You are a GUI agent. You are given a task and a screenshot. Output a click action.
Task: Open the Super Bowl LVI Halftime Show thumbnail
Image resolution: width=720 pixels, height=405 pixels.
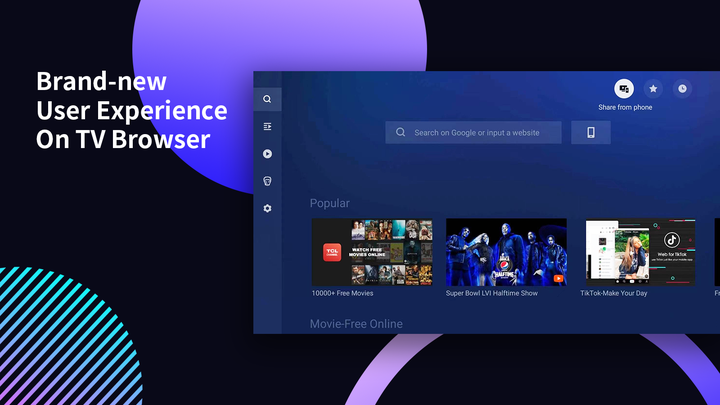[506, 252]
